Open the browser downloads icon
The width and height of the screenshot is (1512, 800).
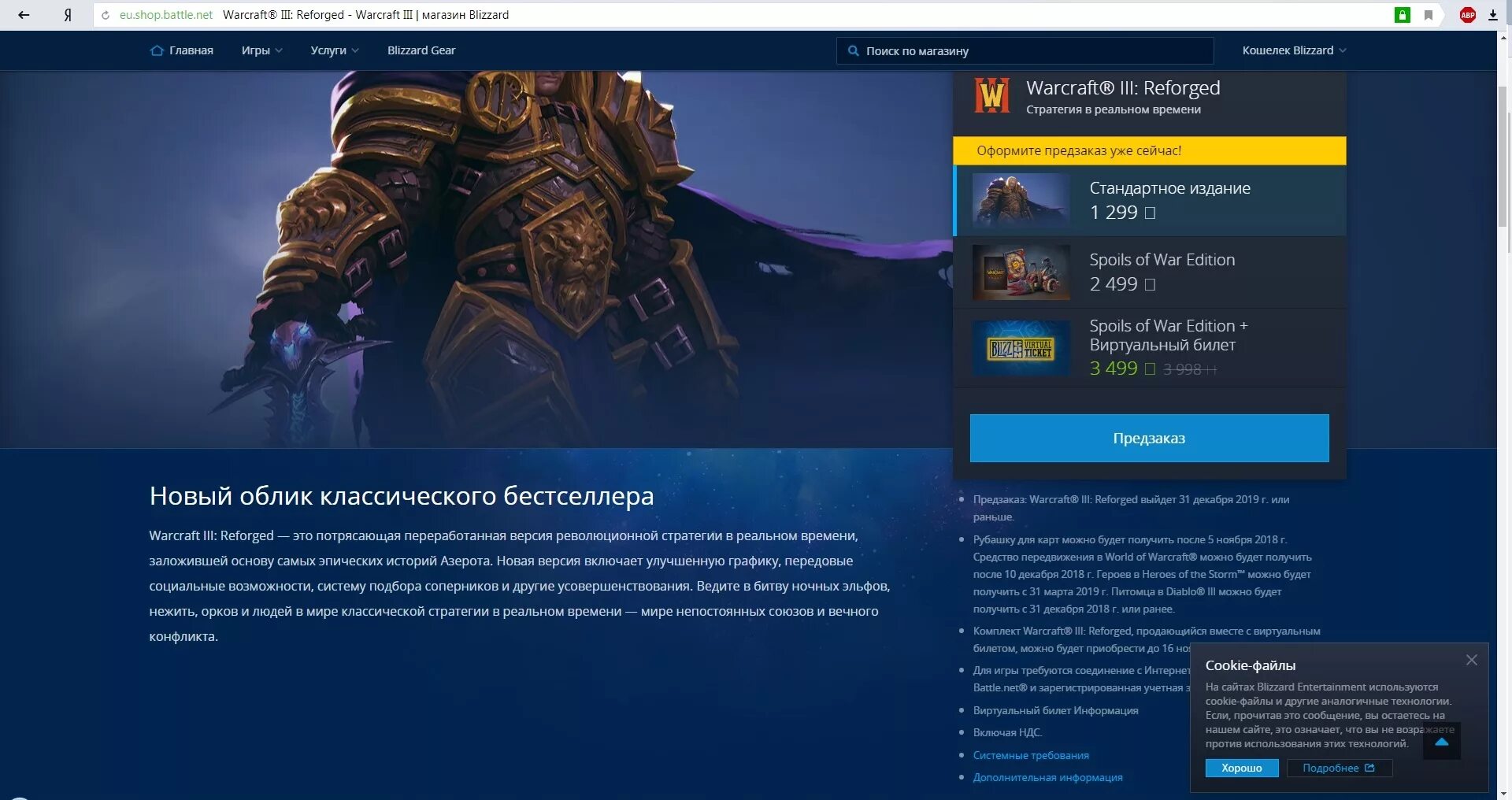(x=1492, y=15)
